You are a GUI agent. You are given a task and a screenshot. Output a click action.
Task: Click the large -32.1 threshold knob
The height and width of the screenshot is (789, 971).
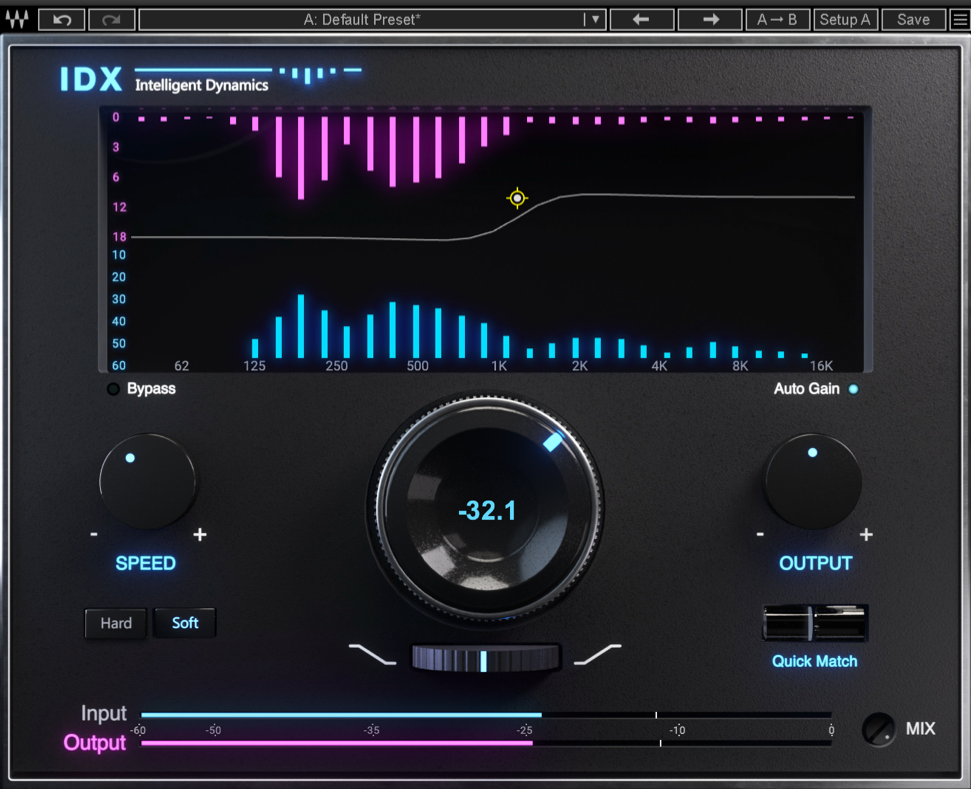[486, 510]
